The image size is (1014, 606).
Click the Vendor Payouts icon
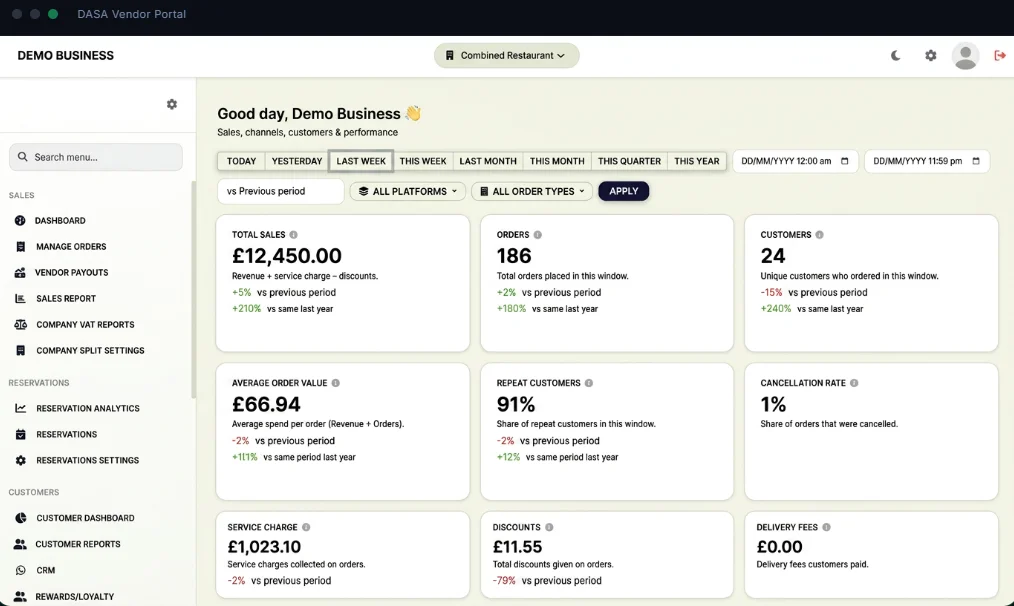[20, 272]
